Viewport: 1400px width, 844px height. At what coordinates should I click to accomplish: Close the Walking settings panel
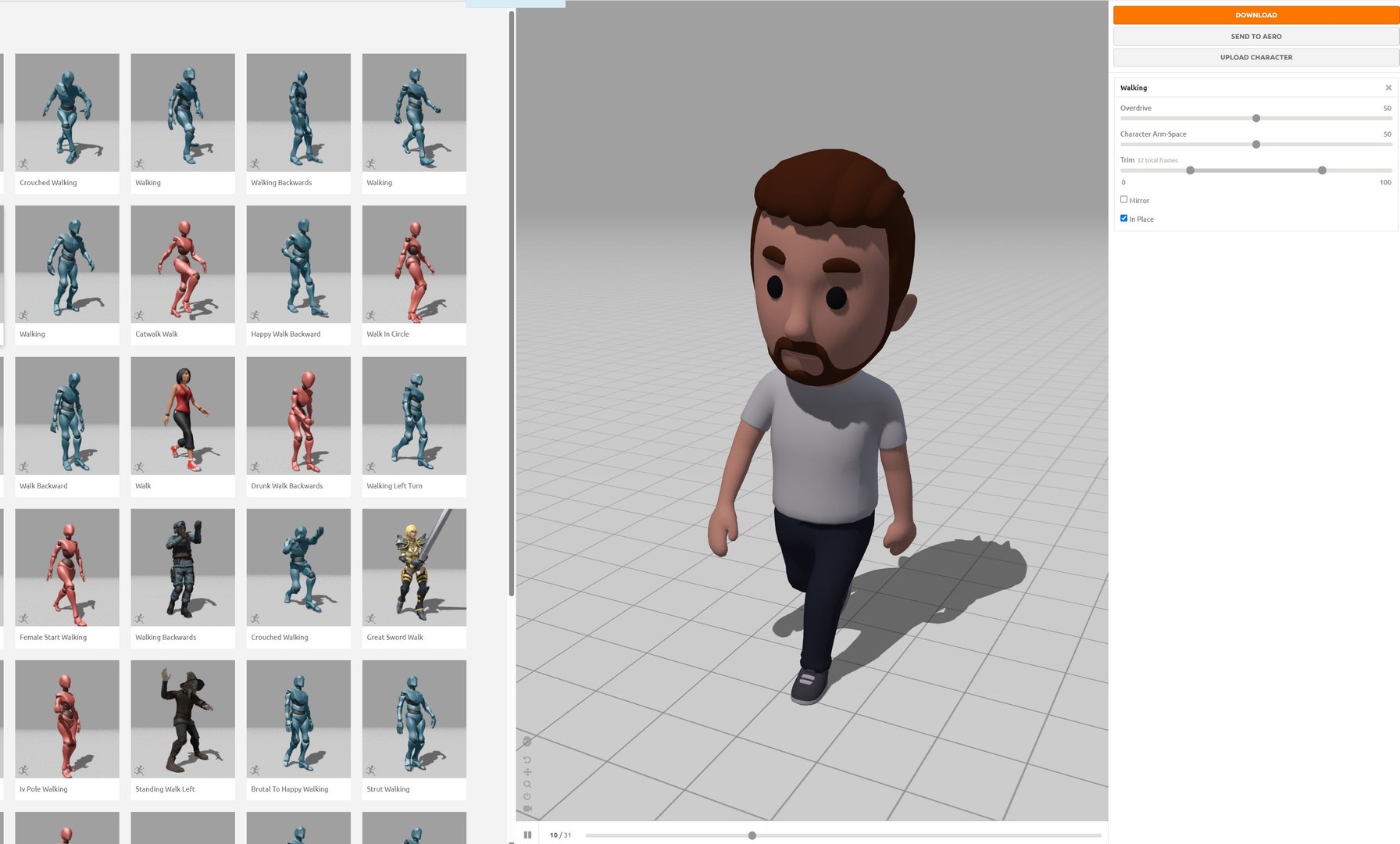coord(1388,88)
